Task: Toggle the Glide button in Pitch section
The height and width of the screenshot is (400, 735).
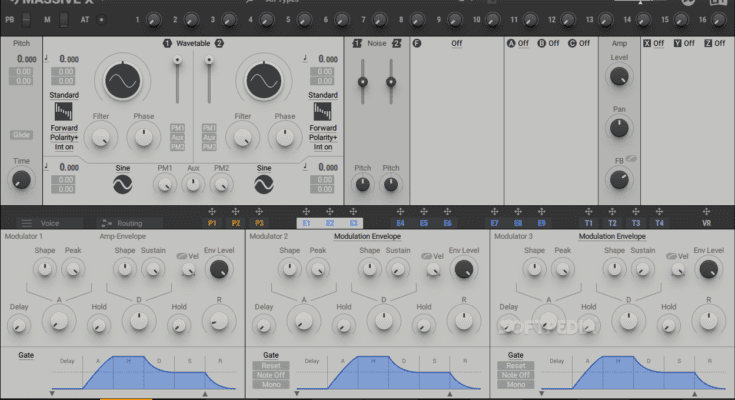Action: 21,134
